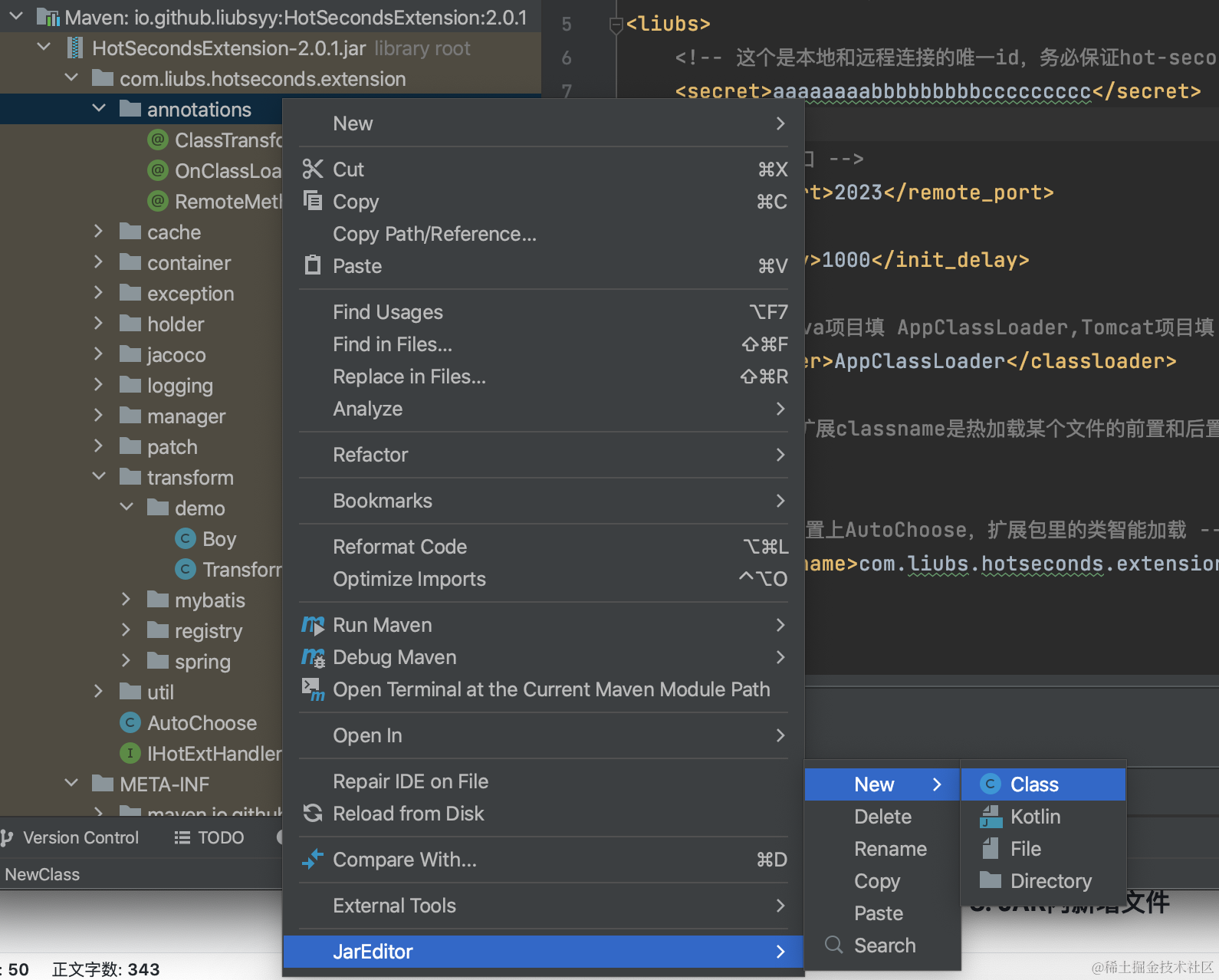
Task: Select the holder package row
Action: pyautogui.click(x=141, y=324)
